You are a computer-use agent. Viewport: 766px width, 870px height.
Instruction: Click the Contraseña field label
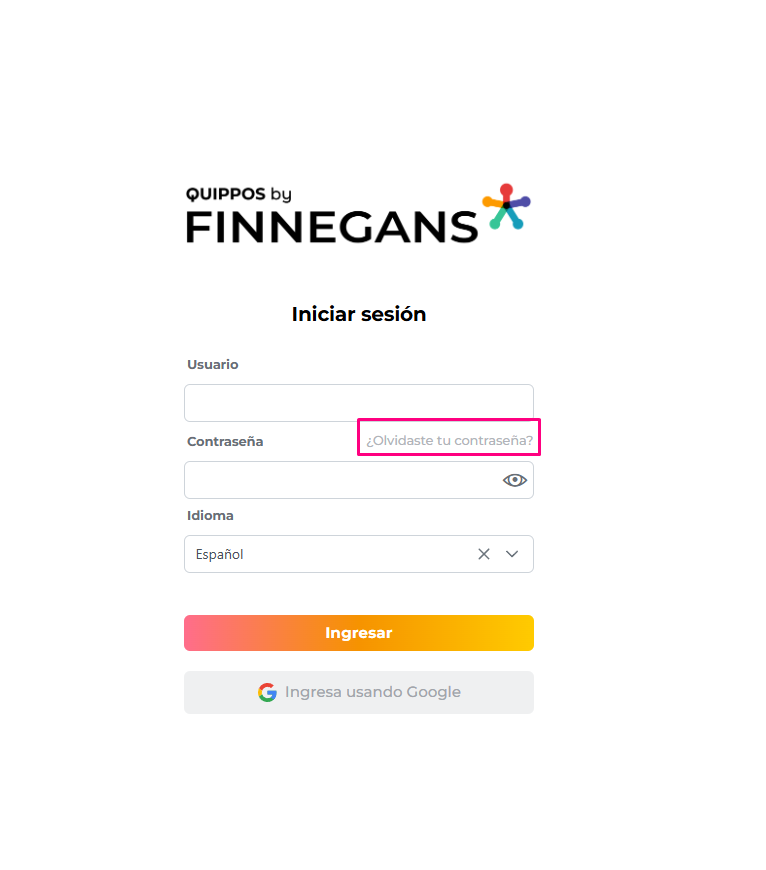point(225,441)
